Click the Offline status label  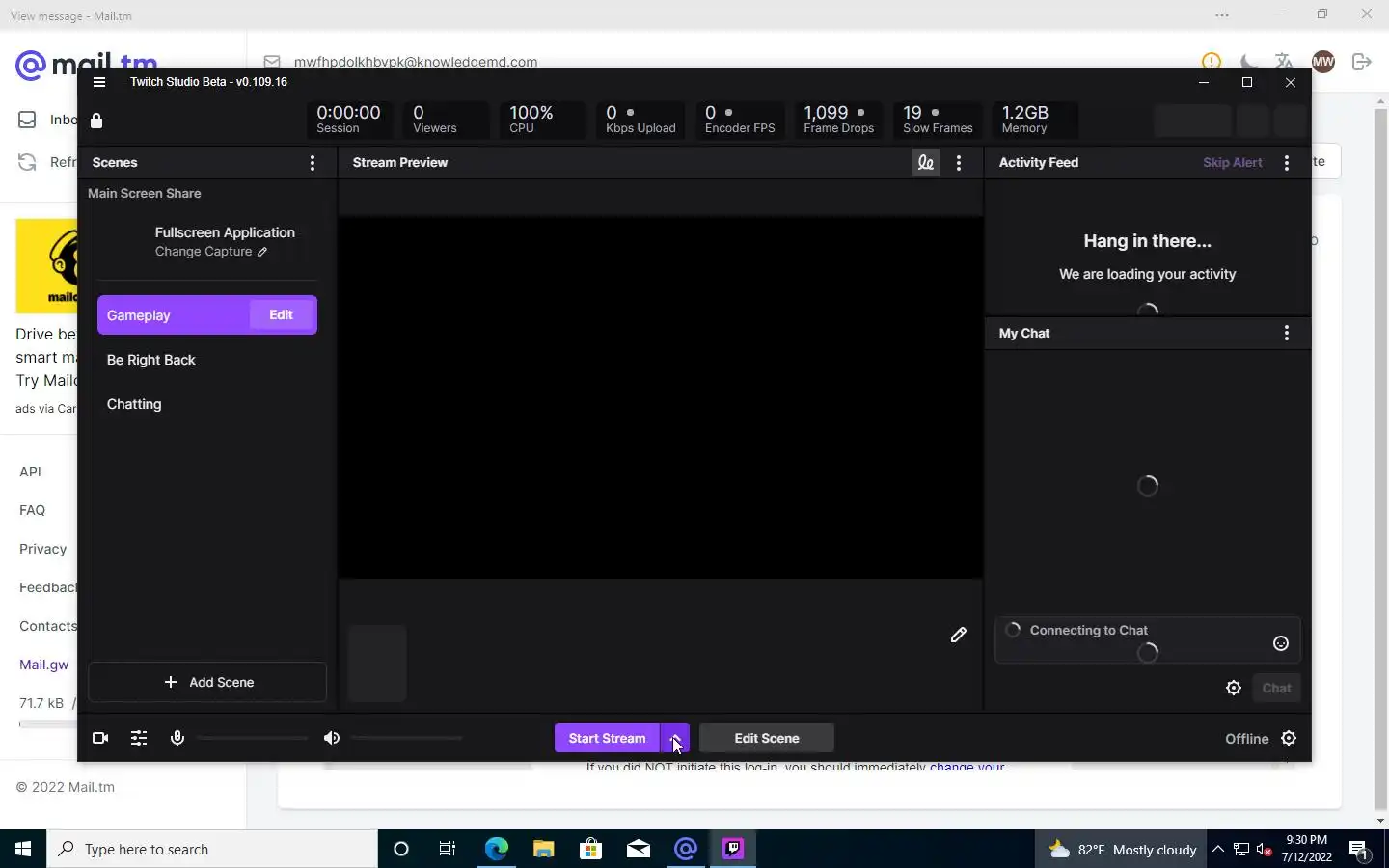click(1246, 739)
